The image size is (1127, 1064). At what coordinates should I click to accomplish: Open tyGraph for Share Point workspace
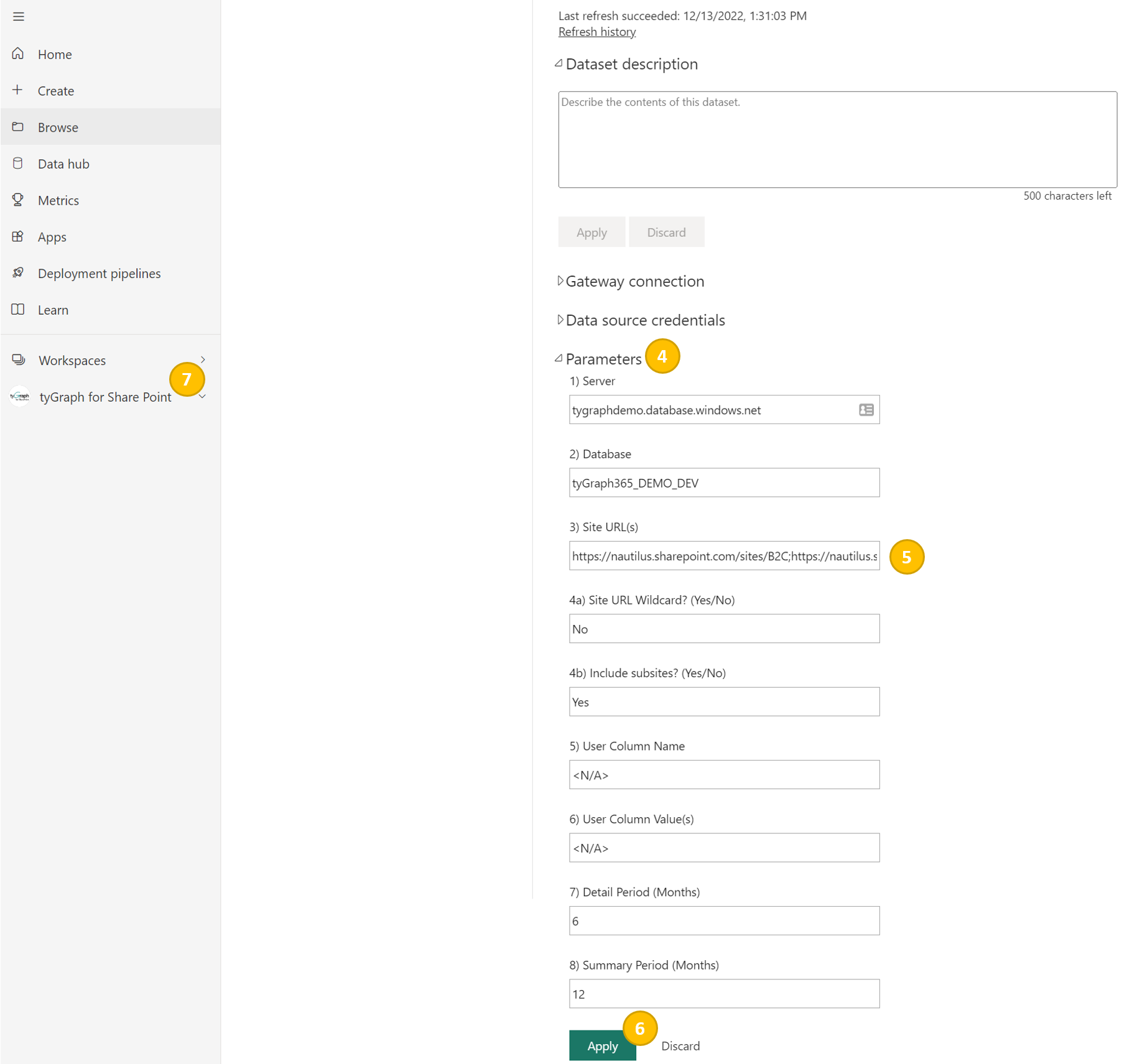point(104,397)
